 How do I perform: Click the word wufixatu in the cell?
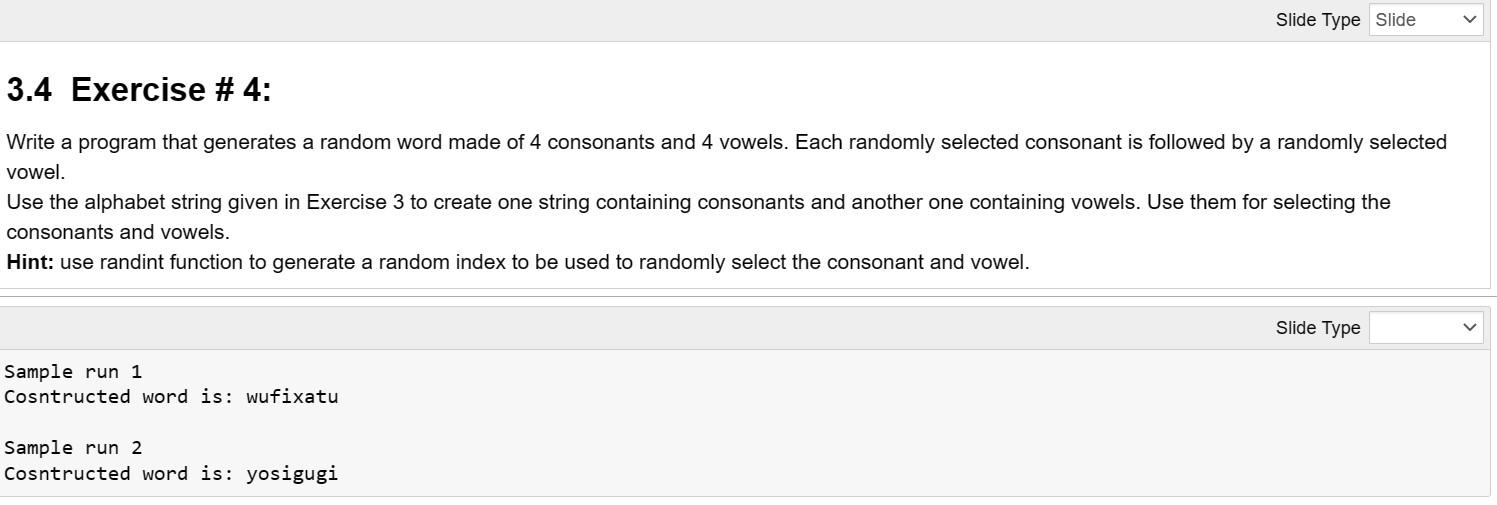pos(292,397)
